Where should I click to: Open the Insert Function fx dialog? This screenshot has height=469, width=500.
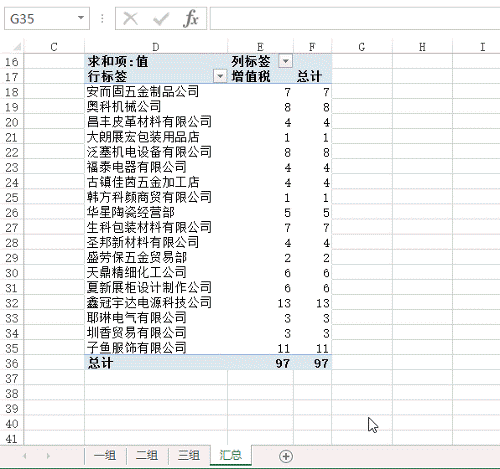click(191, 18)
